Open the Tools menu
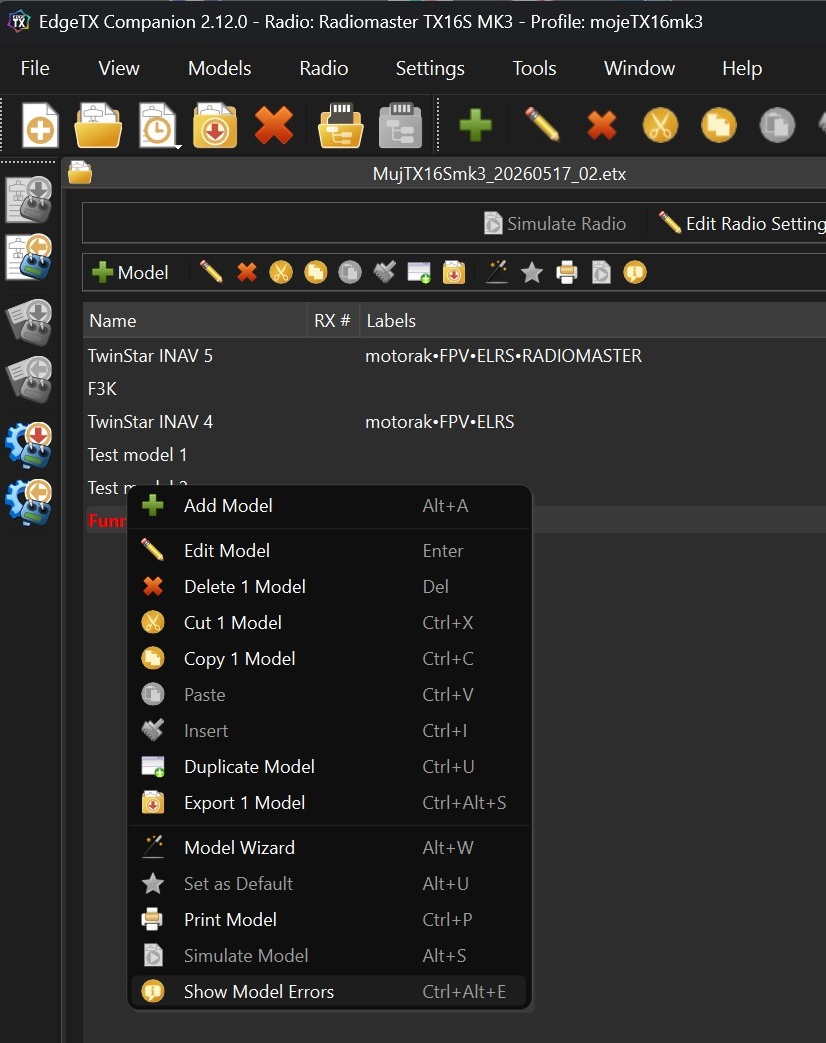Screen dimensions: 826x1043 [534, 68]
